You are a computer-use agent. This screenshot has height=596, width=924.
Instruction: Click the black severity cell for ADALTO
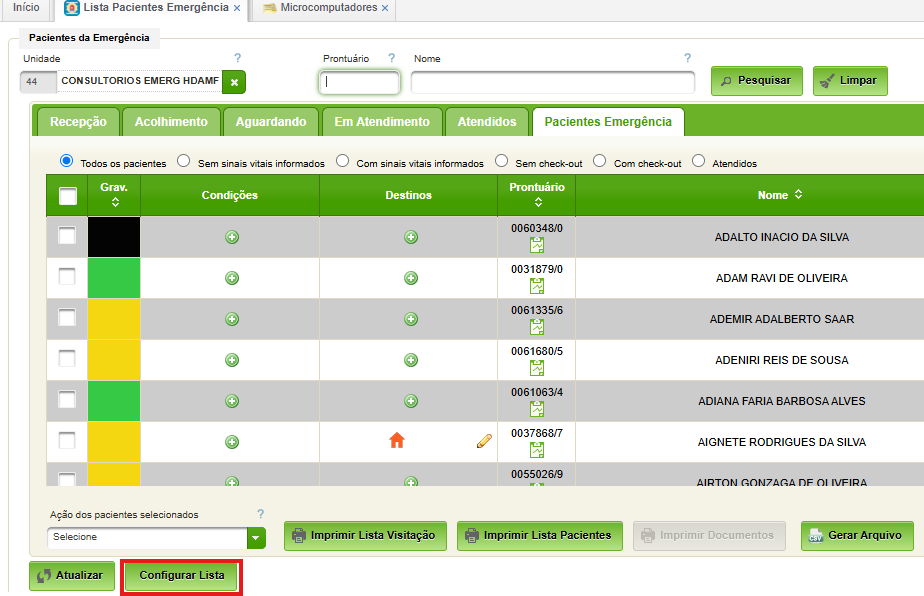(x=114, y=237)
